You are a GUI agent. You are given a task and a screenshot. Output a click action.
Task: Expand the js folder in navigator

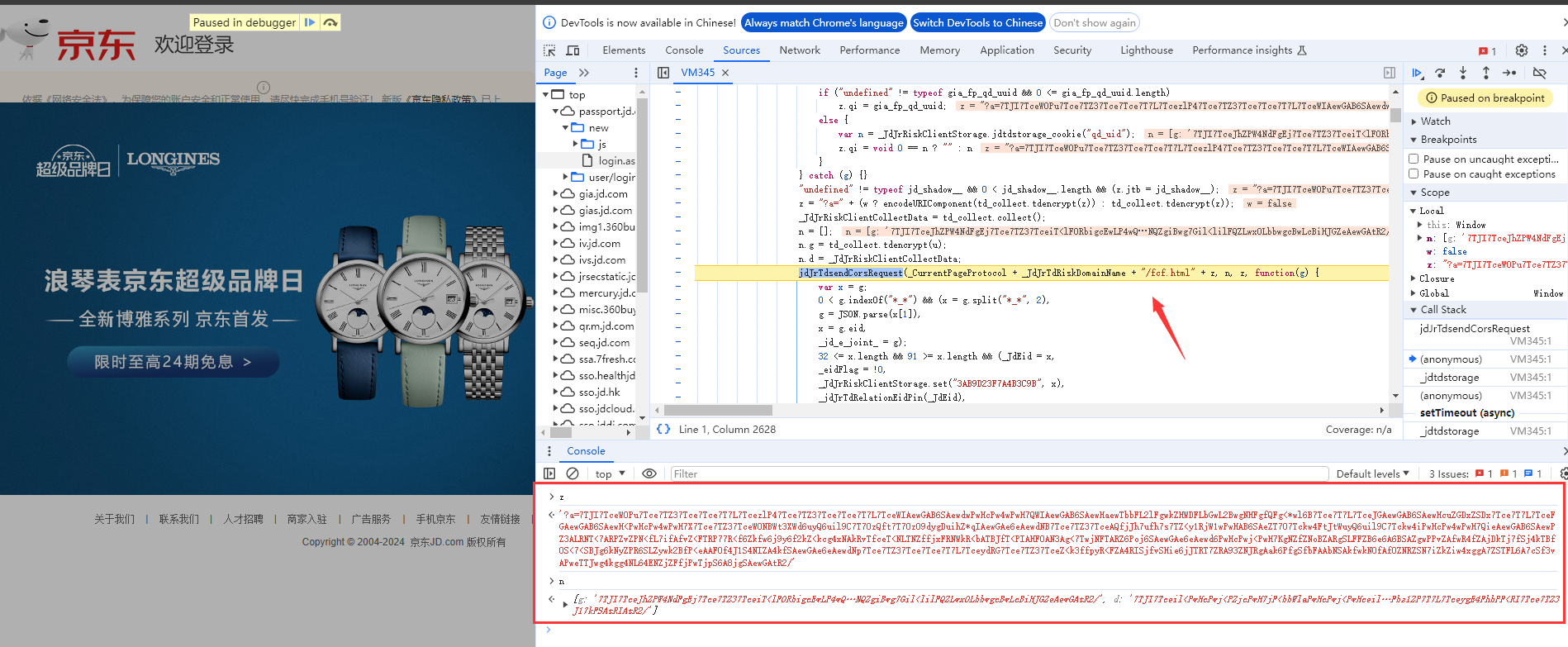pyautogui.click(x=576, y=144)
